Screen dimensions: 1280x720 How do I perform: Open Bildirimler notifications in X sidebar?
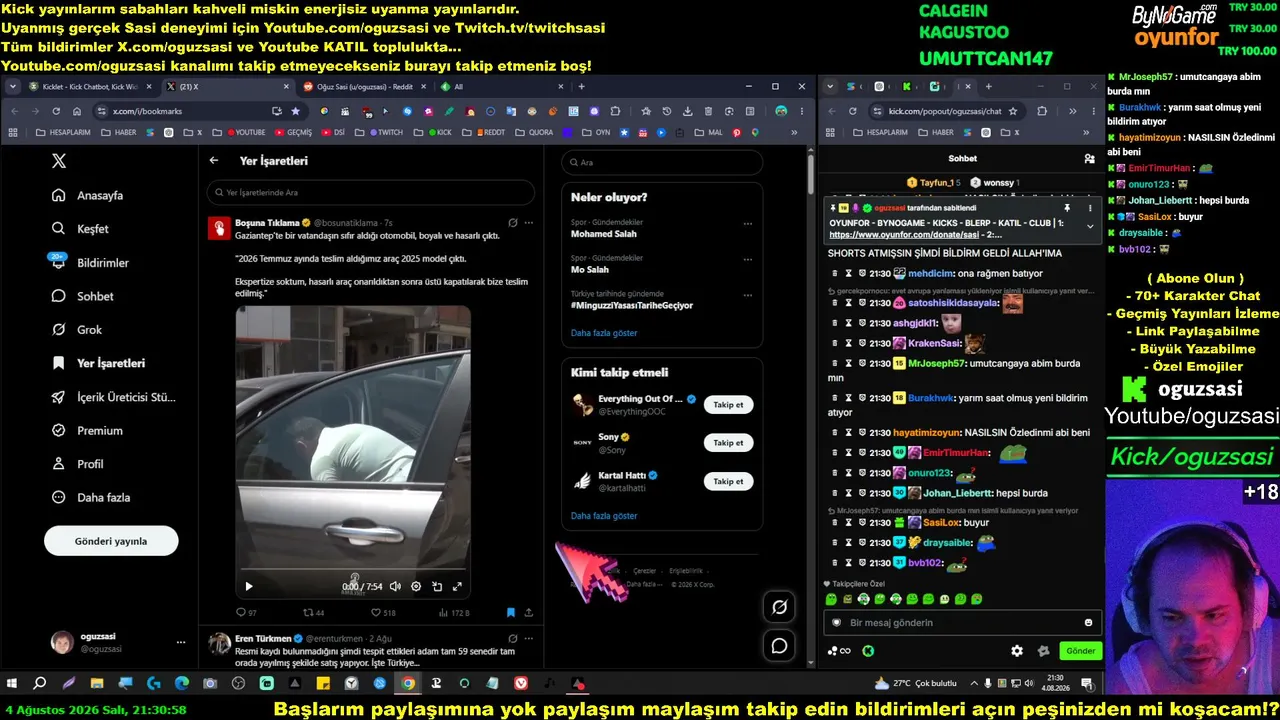(90, 262)
